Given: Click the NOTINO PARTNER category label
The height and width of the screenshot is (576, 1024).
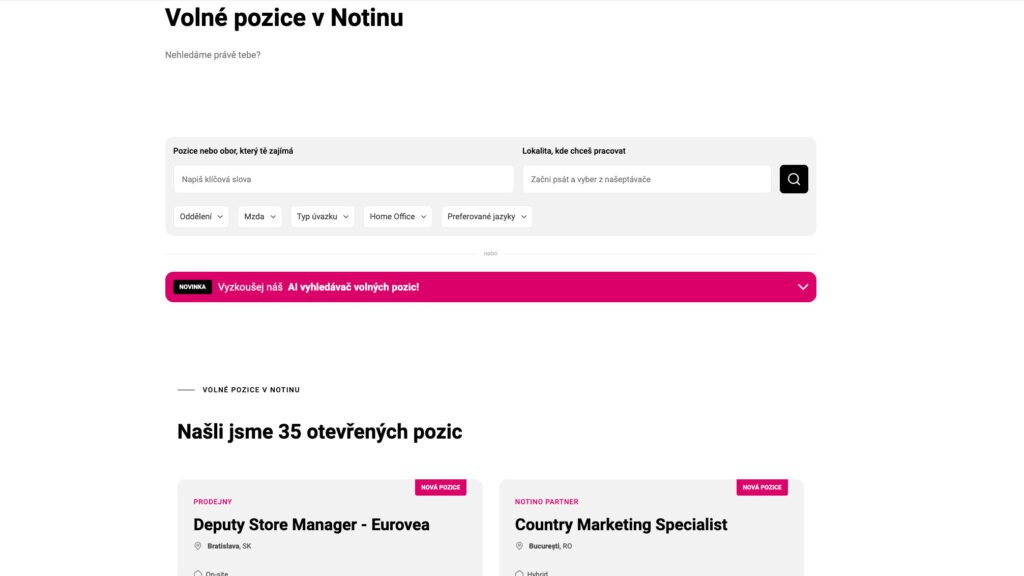Looking at the screenshot, I should click(545, 501).
